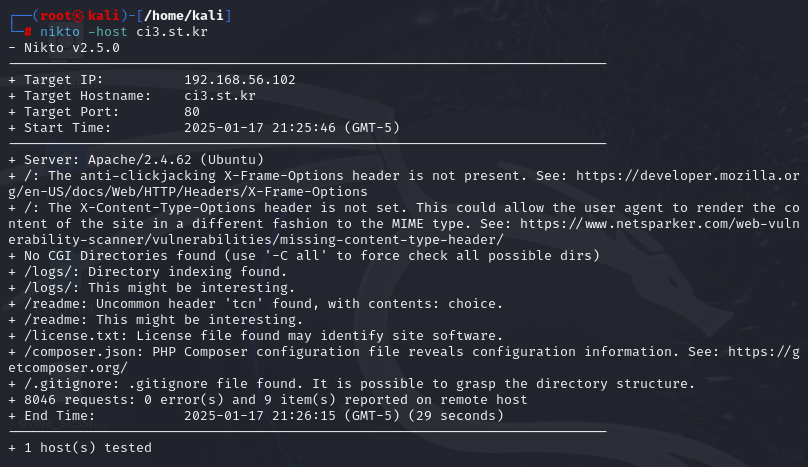Screen dimensions: 808x467
Task: Click the /home/kali path in prompt
Action: (184, 16)
